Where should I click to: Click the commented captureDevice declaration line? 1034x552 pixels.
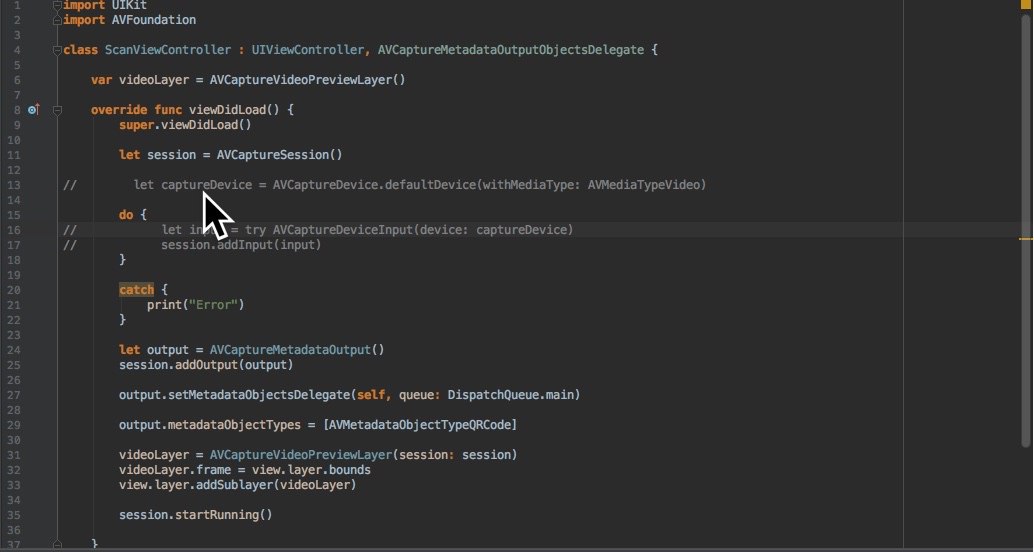click(x=419, y=185)
